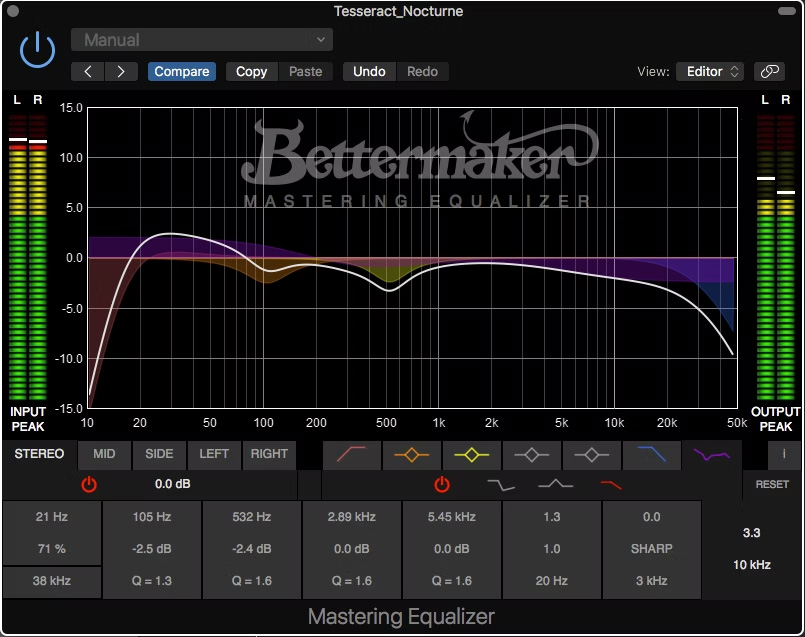
Task: Click the Redo button
Action: tap(423, 72)
